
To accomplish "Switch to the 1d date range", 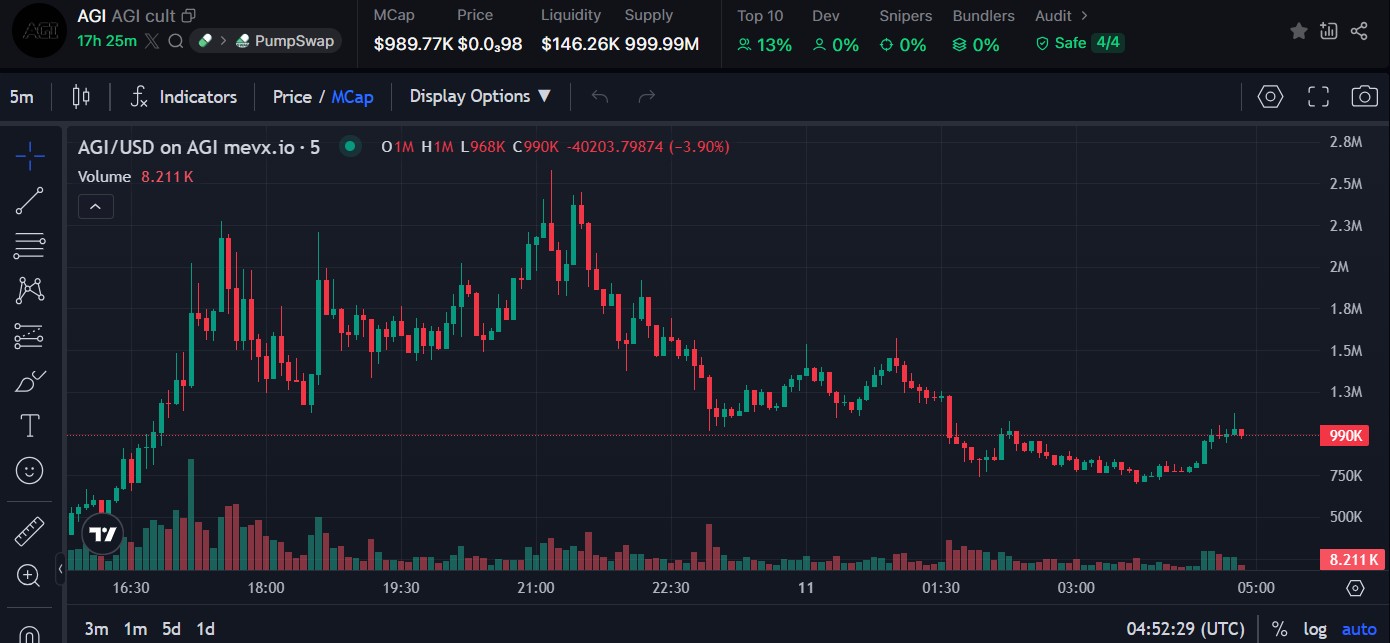I will 205,629.
